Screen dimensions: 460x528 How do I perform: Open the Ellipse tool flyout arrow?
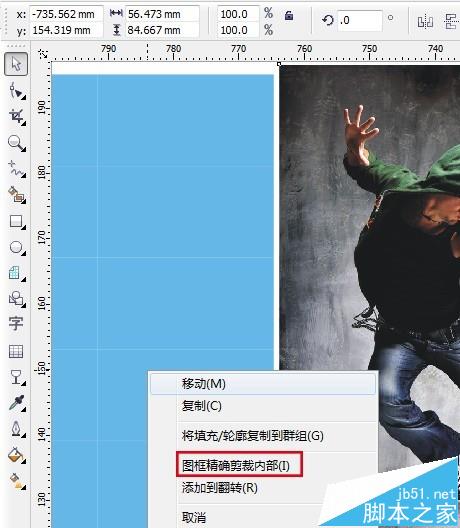click(x=23, y=254)
